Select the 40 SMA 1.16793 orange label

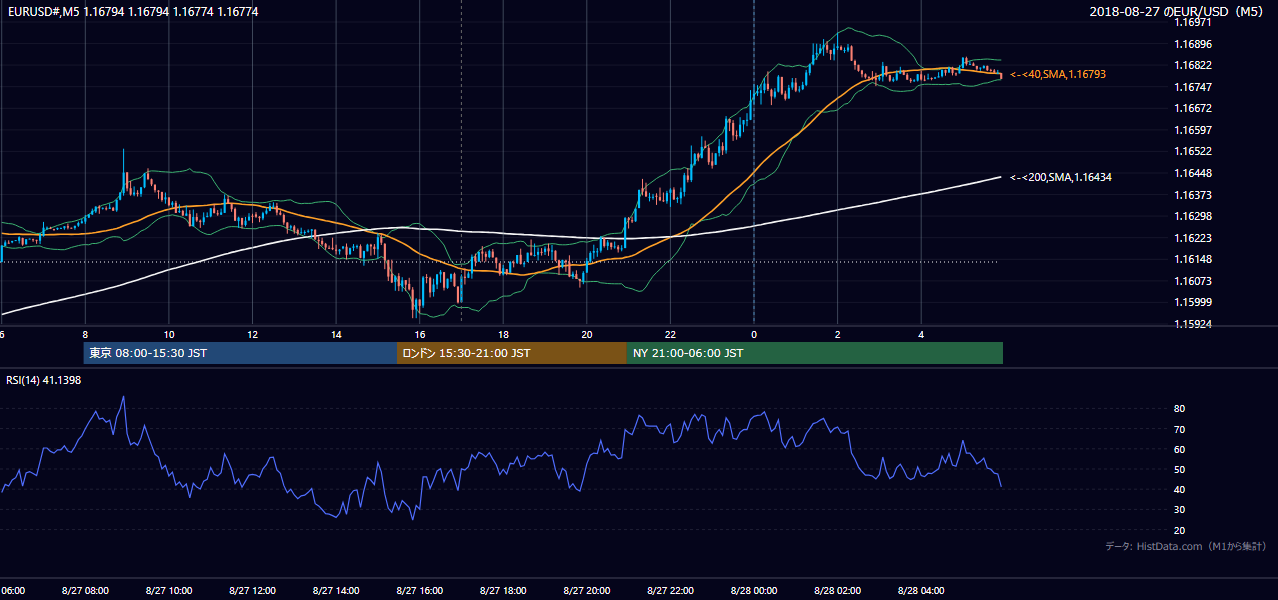click(x=1058, y=74)
